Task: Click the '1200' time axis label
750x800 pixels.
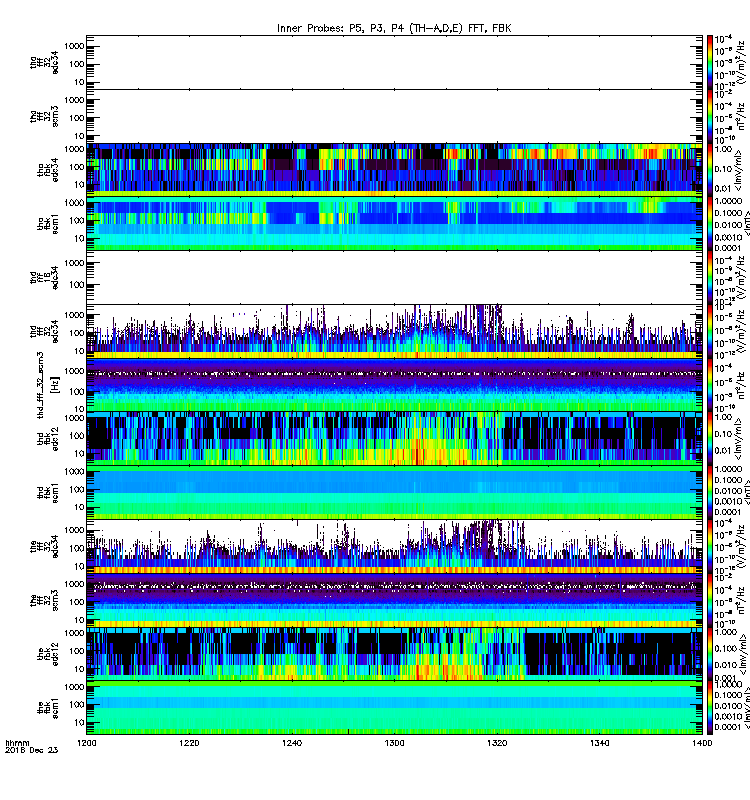Action: 86,743
